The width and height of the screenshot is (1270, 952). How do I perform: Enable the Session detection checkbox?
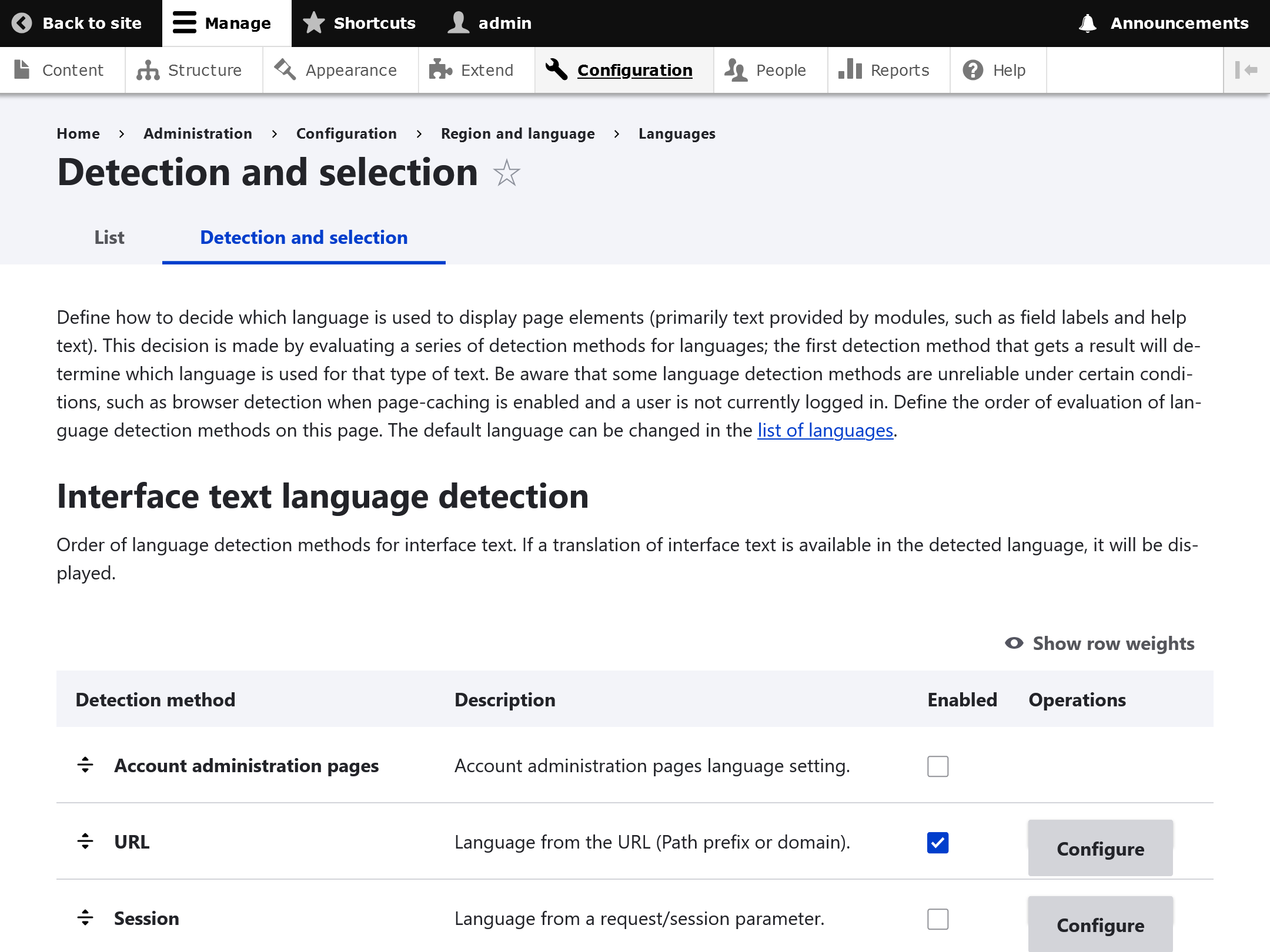tap(938, 919)
